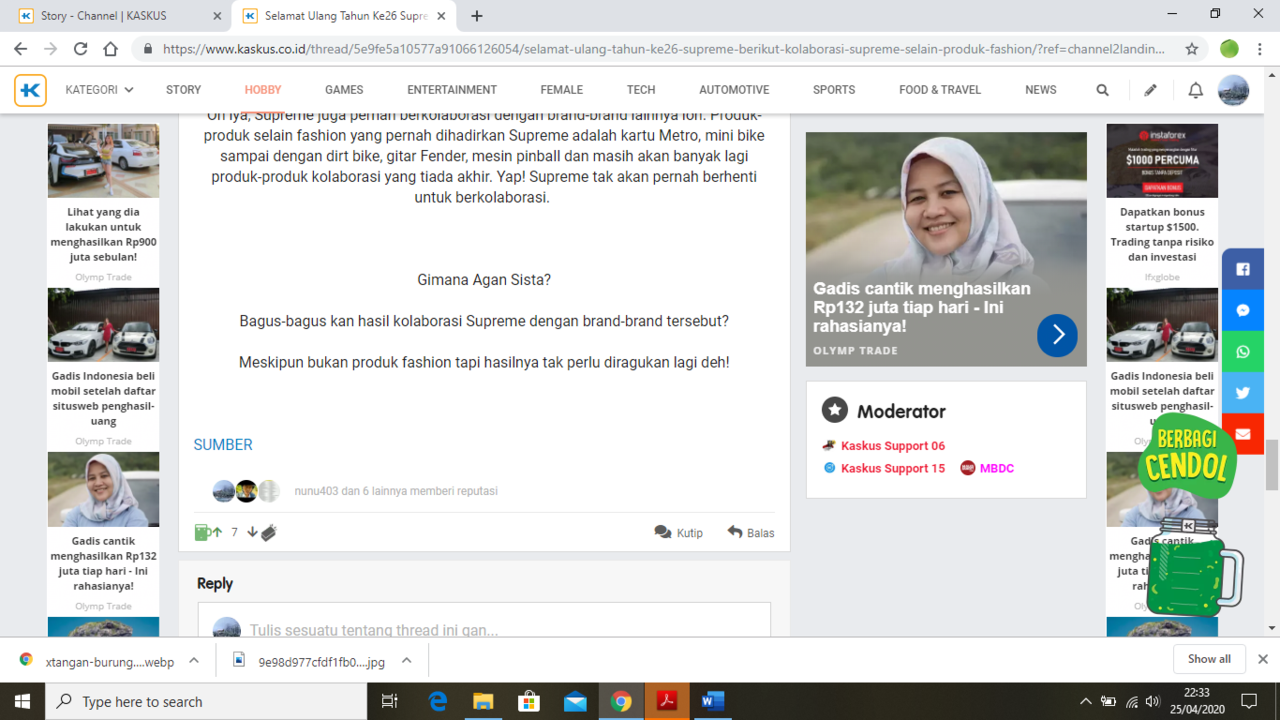The height and width of the screenshot is (720, 1280).
Task: Open the FEMALE menu
Action: (x=562, y=90)
